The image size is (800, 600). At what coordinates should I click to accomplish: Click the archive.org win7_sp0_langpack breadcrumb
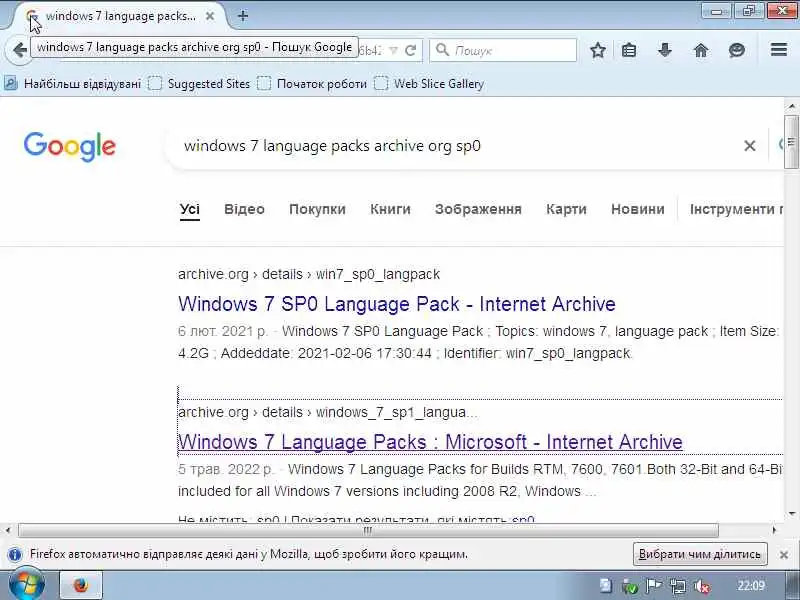(309, 274)
